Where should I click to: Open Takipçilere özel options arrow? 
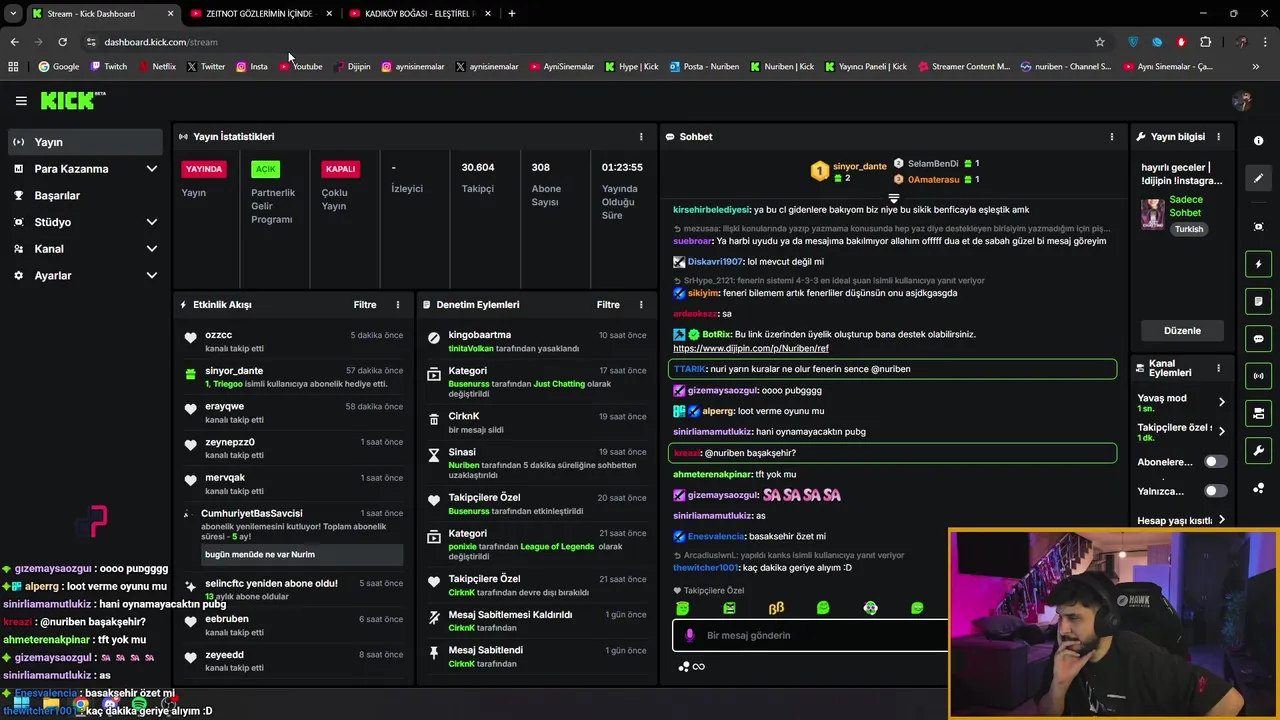coord(1221,432)
